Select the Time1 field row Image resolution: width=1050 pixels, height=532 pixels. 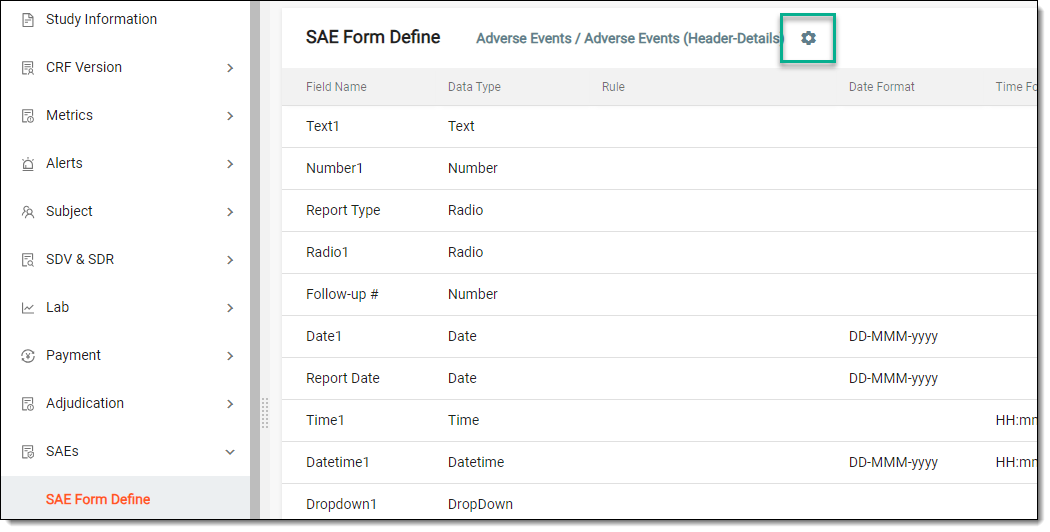(660, 421)
